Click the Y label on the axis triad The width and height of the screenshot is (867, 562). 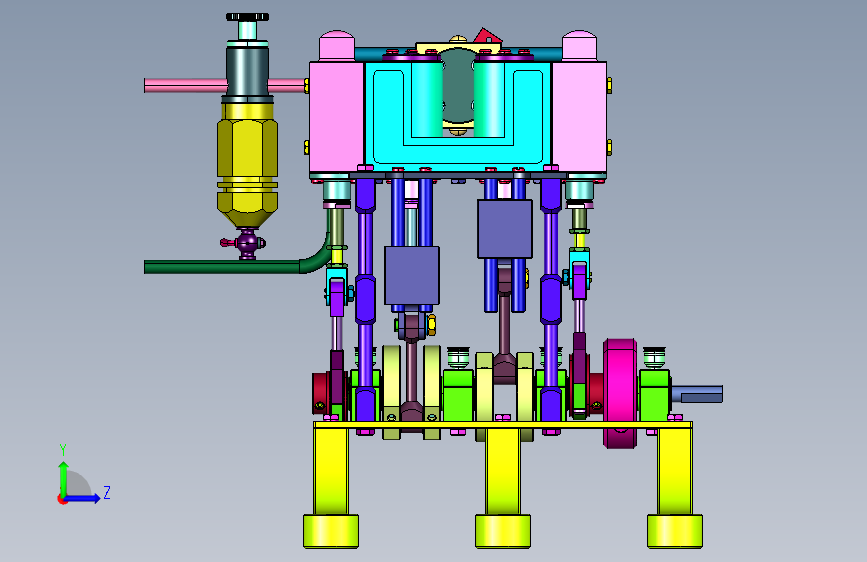63,449
